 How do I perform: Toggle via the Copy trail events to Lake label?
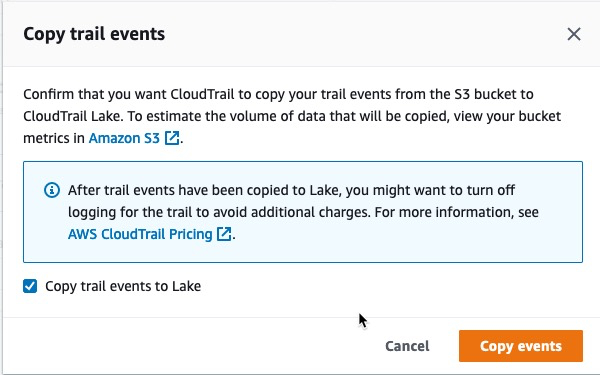click(123, 286)
